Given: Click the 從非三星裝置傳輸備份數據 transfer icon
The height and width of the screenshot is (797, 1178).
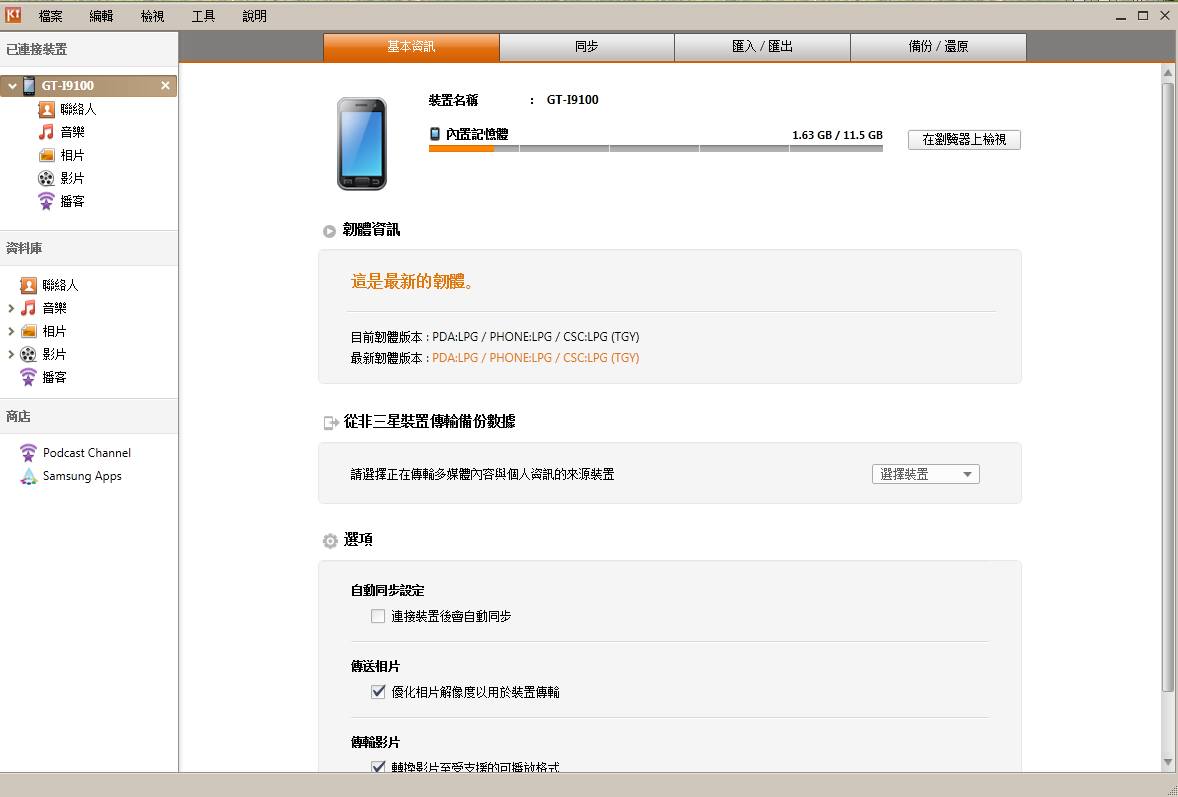Looking at the screenshot, I should tap(331, 423).
